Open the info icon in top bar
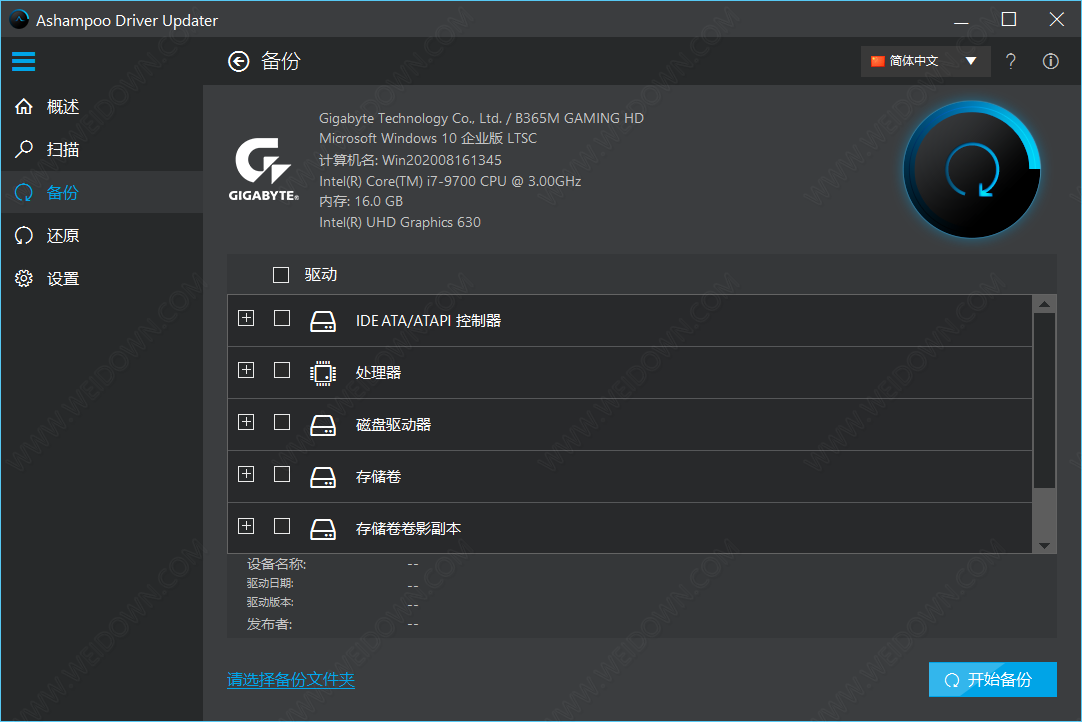 (x=1050, y=61)
